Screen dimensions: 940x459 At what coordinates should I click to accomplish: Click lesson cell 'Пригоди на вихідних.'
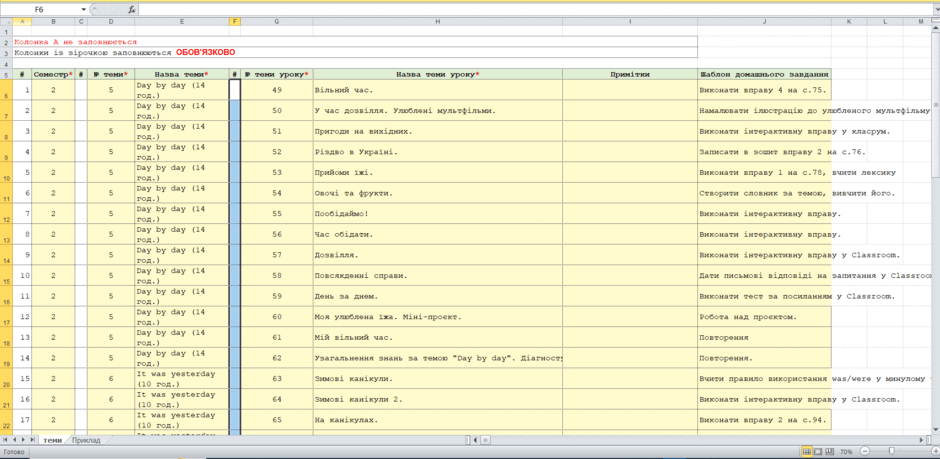tap(438, 131)
